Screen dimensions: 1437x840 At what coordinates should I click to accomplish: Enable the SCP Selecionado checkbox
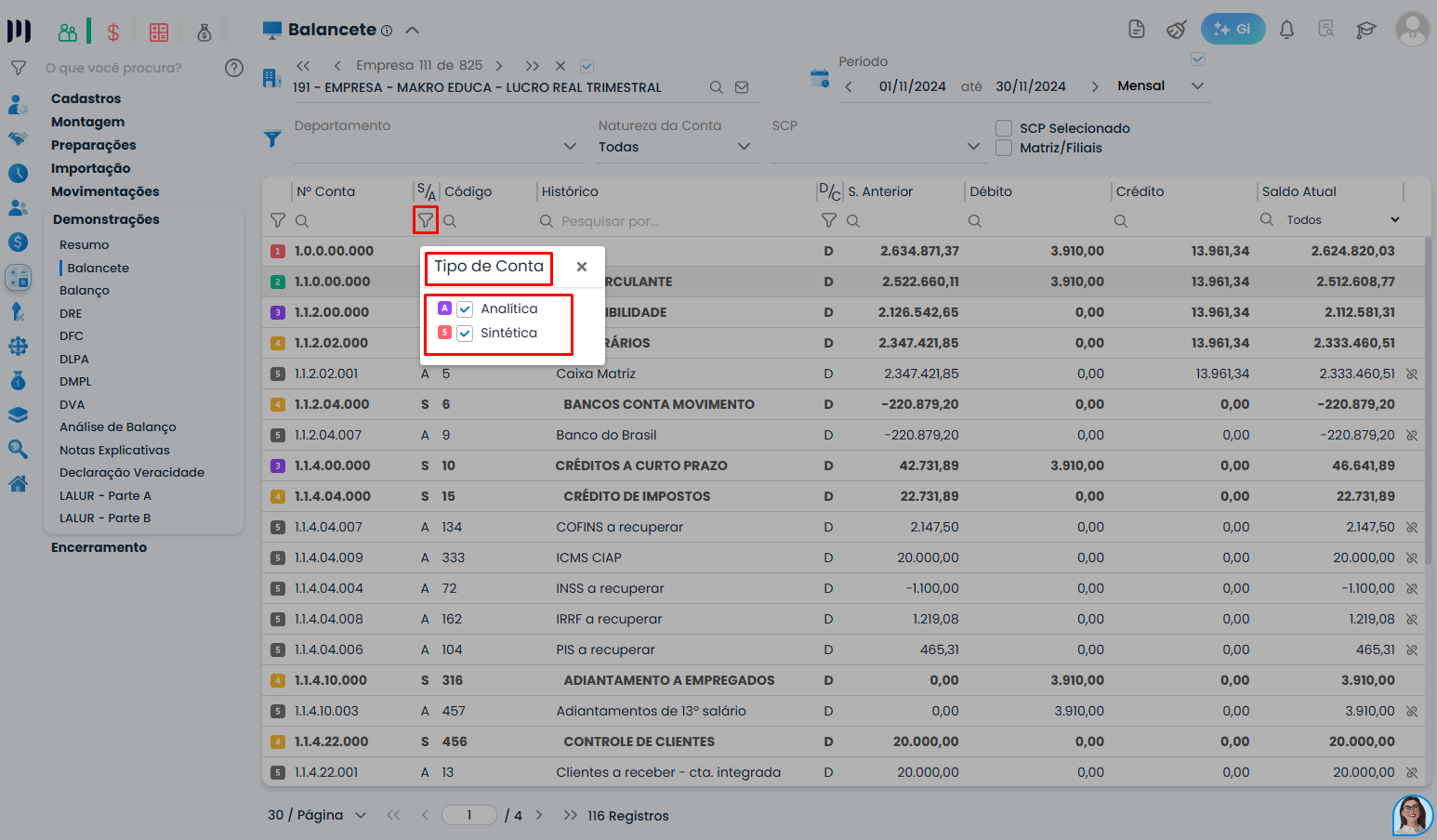click(x=1004, y=128)
